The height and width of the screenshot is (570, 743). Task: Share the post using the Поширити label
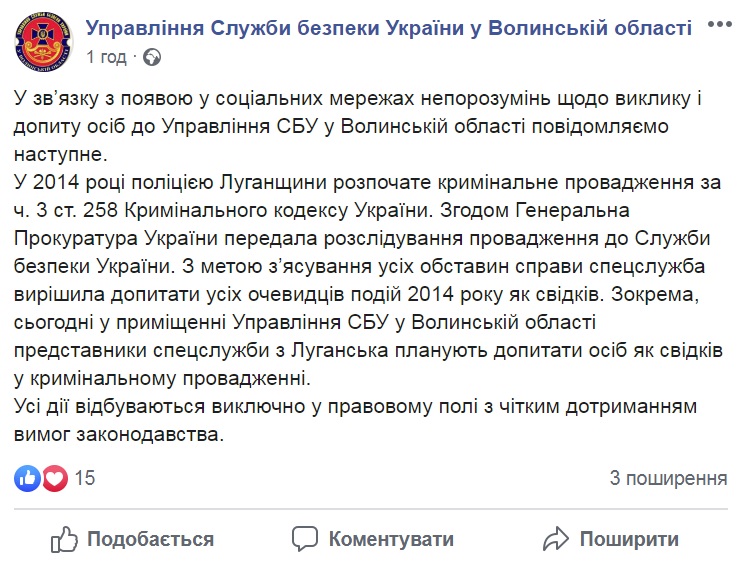pyautogui.click(x=629, y=540)
